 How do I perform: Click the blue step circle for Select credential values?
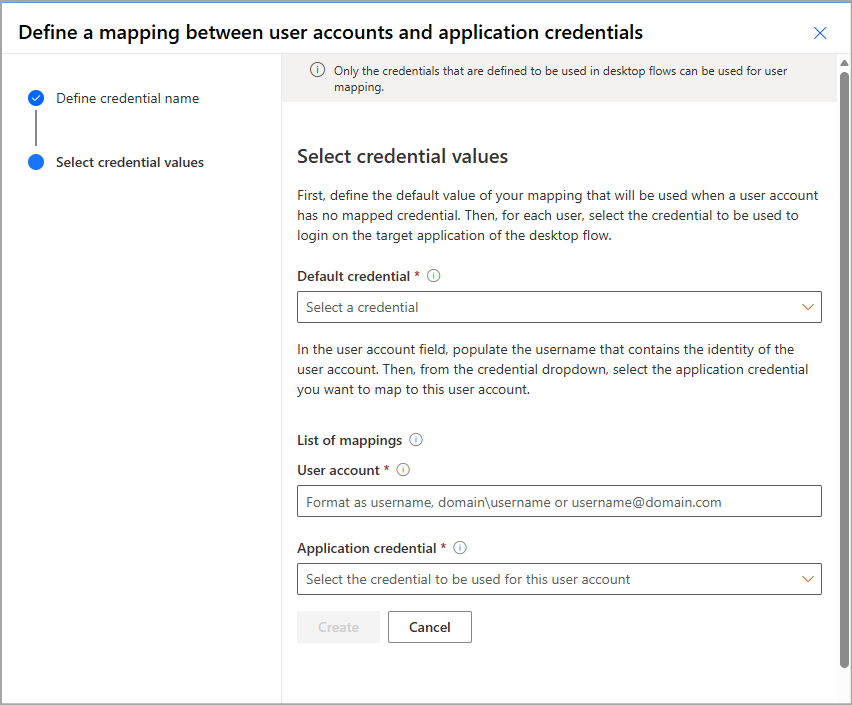point(36,162)
